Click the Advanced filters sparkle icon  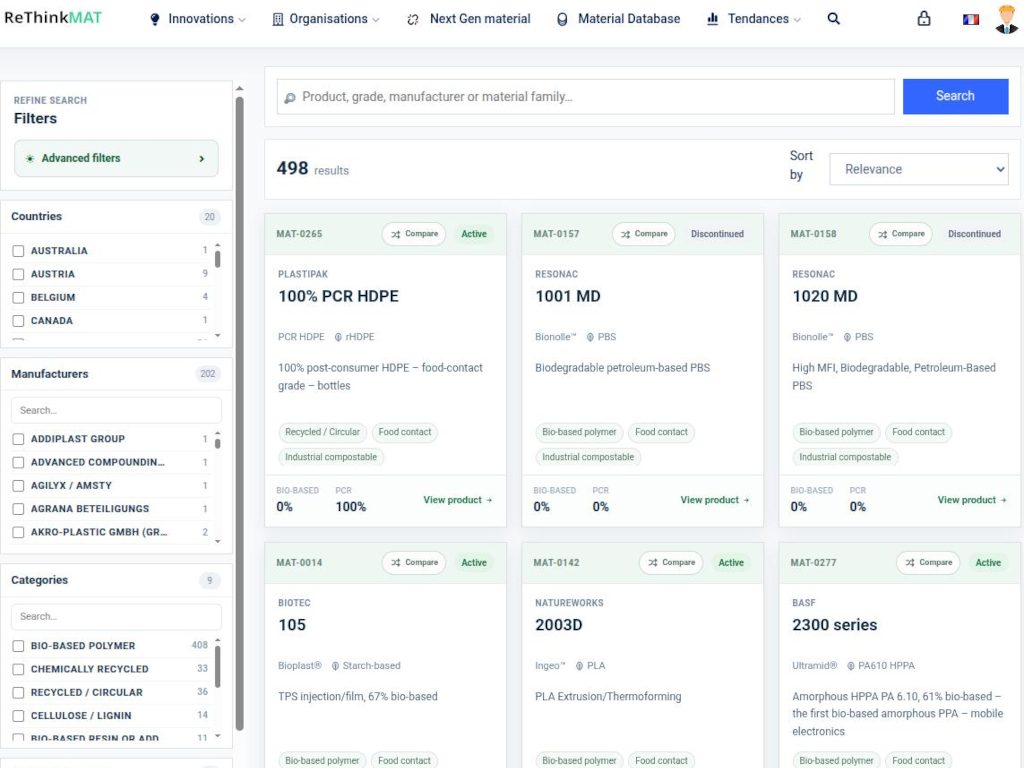tap(30, 159)
